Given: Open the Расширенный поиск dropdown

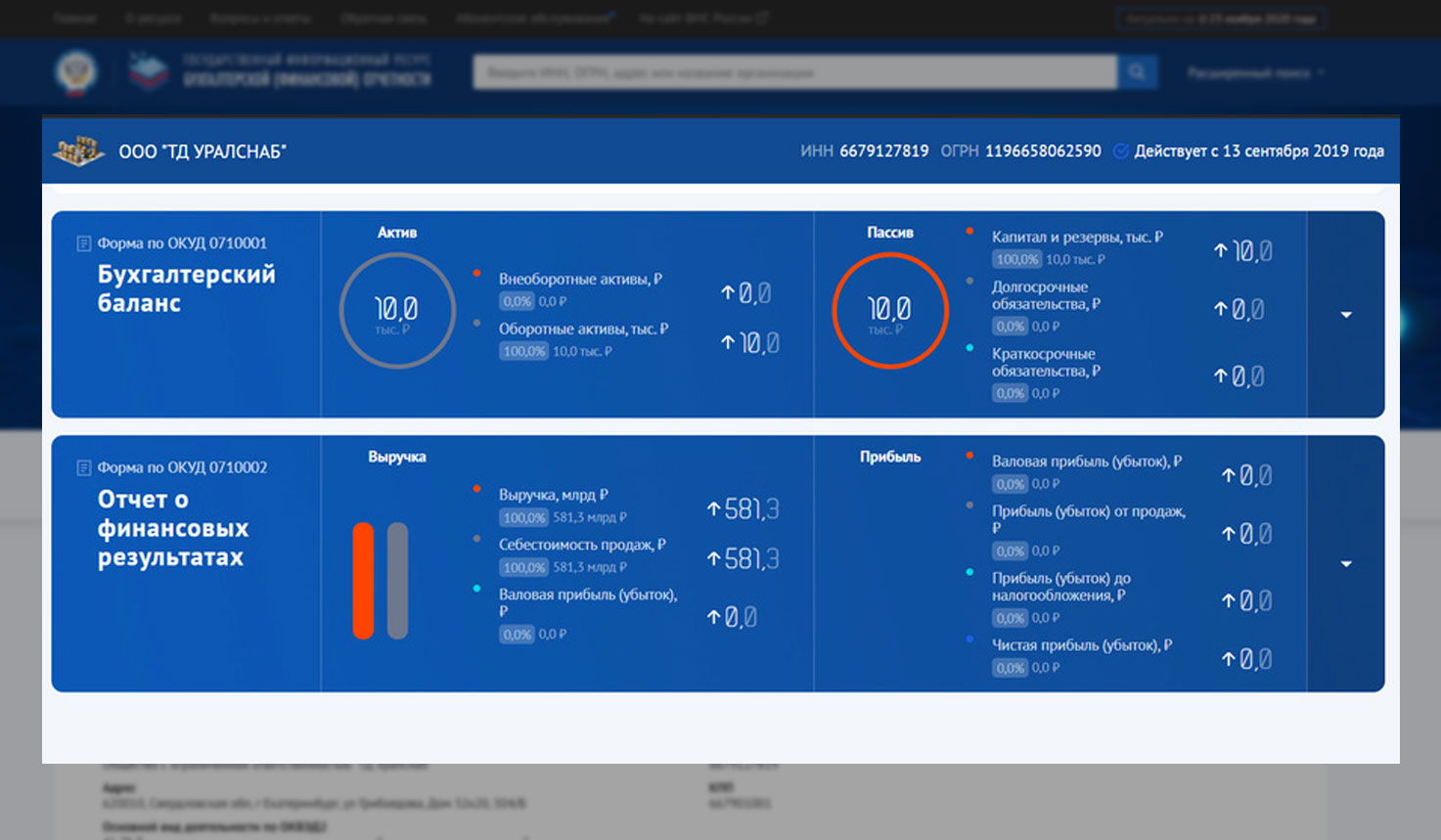Looking at the screenshot, I should [x=1256, y=72].
